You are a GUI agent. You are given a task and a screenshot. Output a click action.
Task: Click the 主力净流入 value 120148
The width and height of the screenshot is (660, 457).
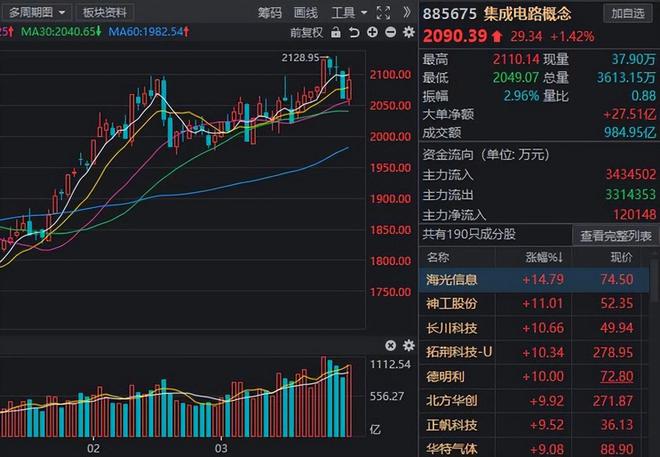tap(634, 215)
